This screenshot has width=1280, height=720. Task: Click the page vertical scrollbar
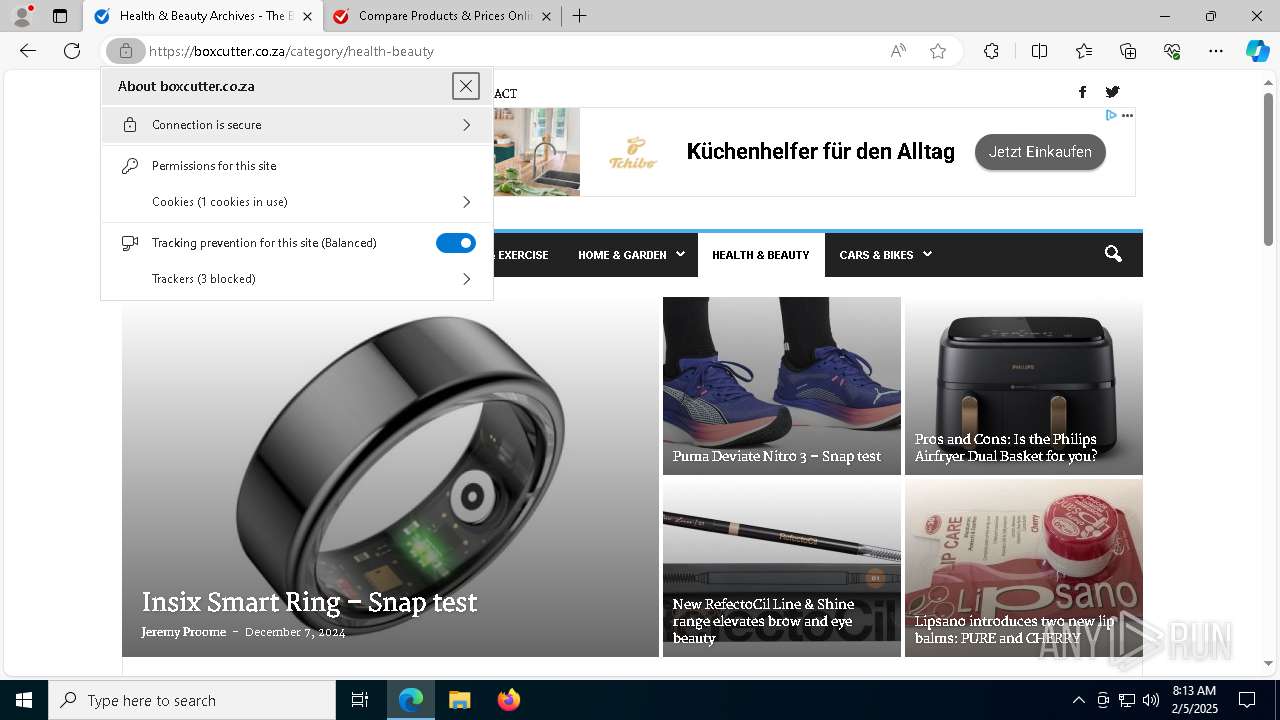(1268, 170)
